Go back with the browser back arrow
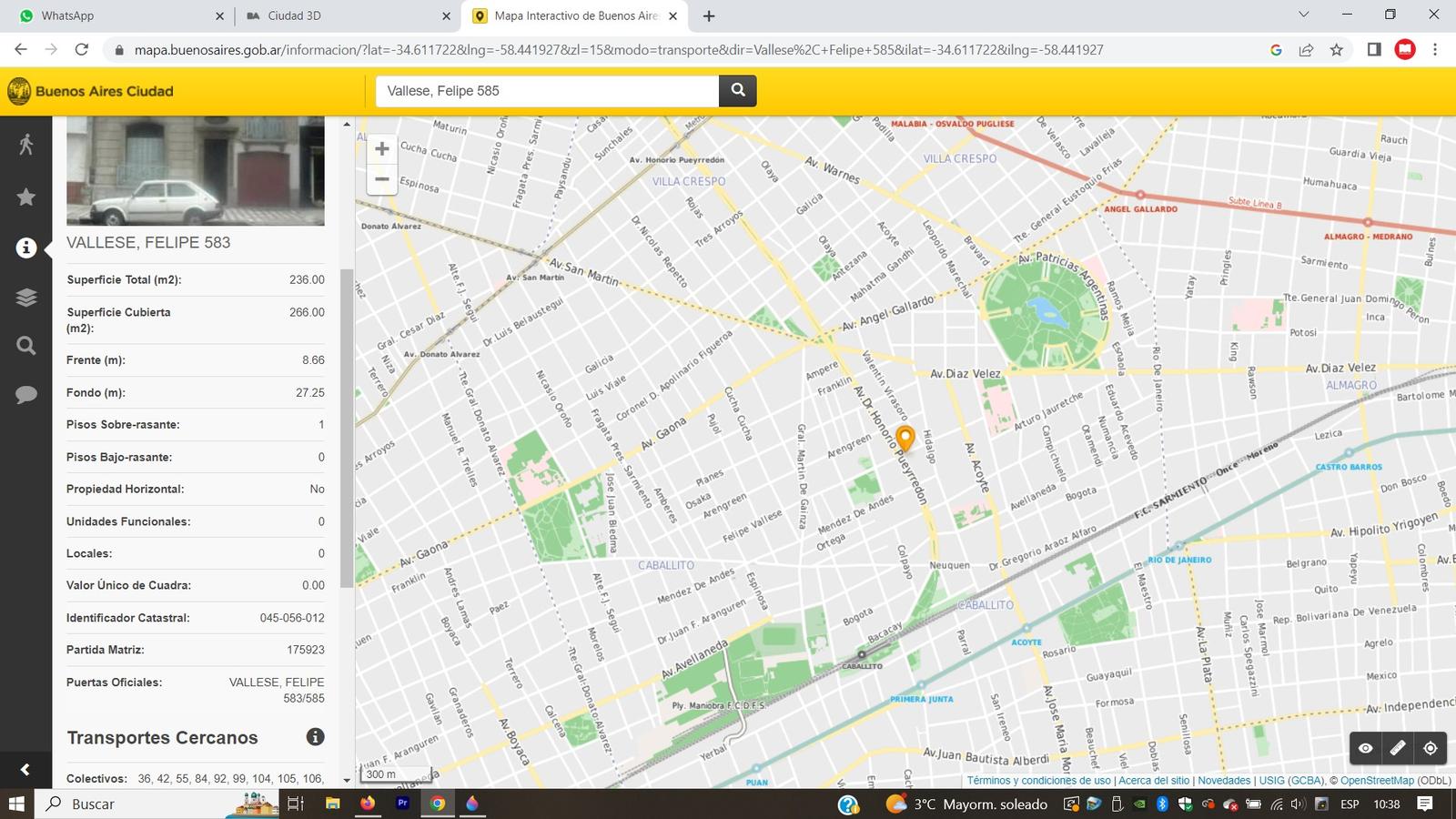This screenshot has height=819, width=1456. (x=21, y=49)
